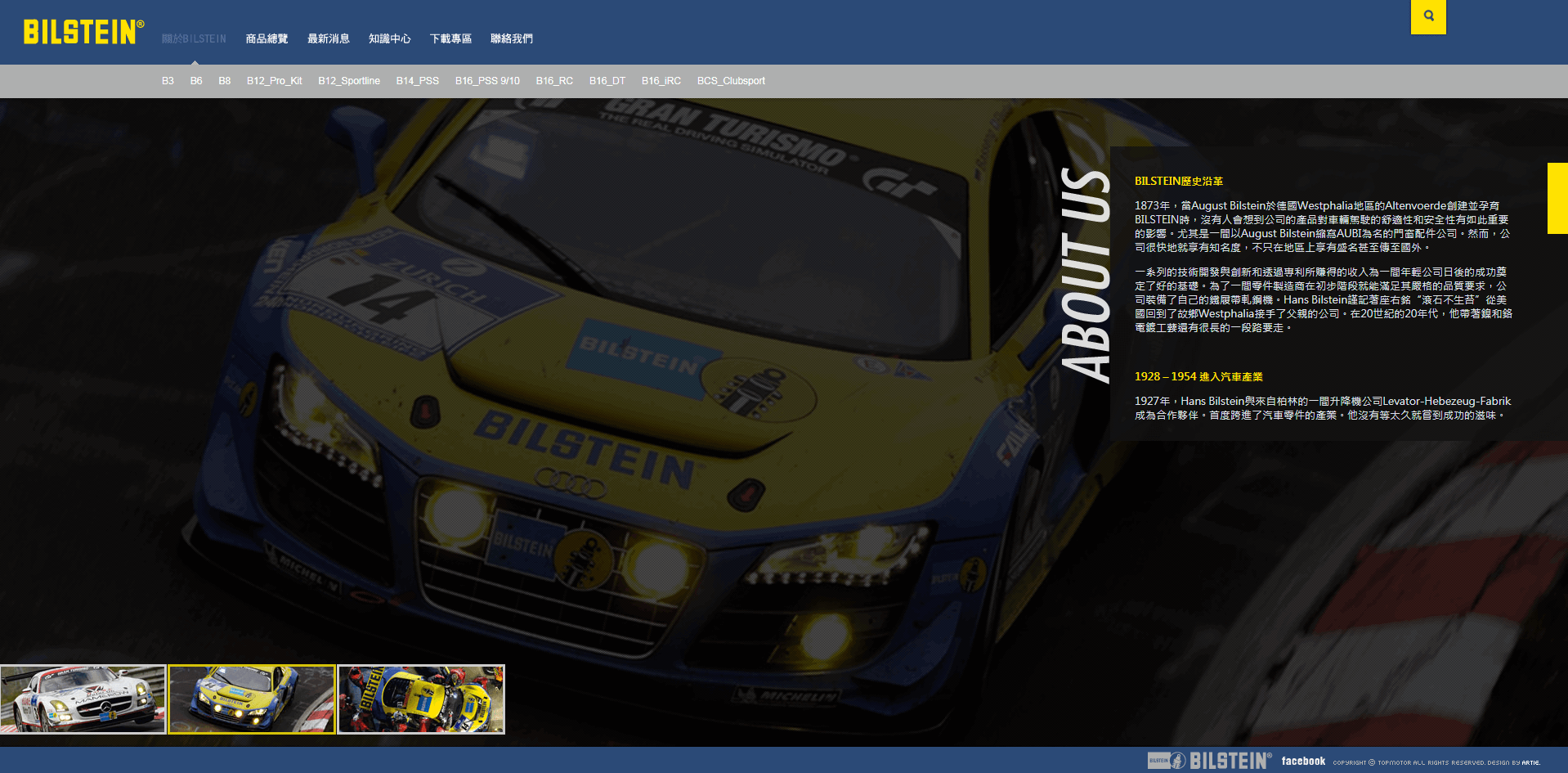Open the BCS_Clubsport submenu link
The height and width of the screenshot is (773, 1568).
pos(731,81)
